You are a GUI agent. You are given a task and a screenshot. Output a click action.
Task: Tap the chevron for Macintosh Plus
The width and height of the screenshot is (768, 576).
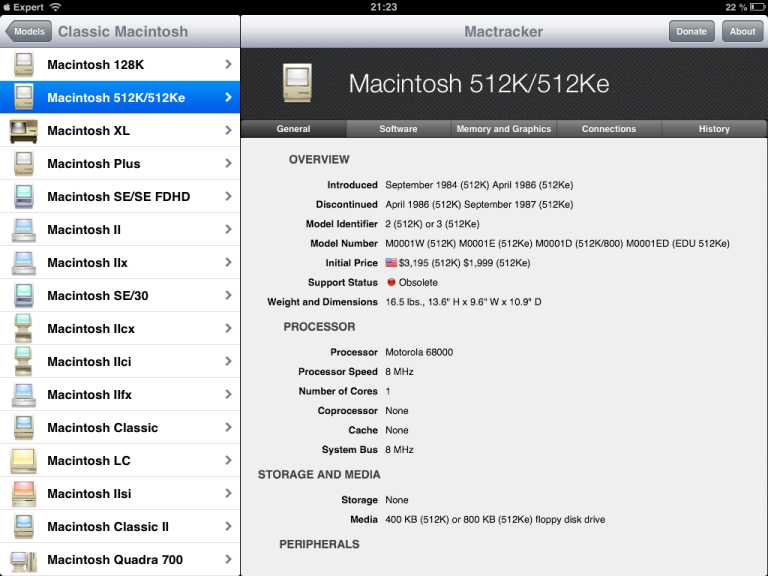(228, 164)
